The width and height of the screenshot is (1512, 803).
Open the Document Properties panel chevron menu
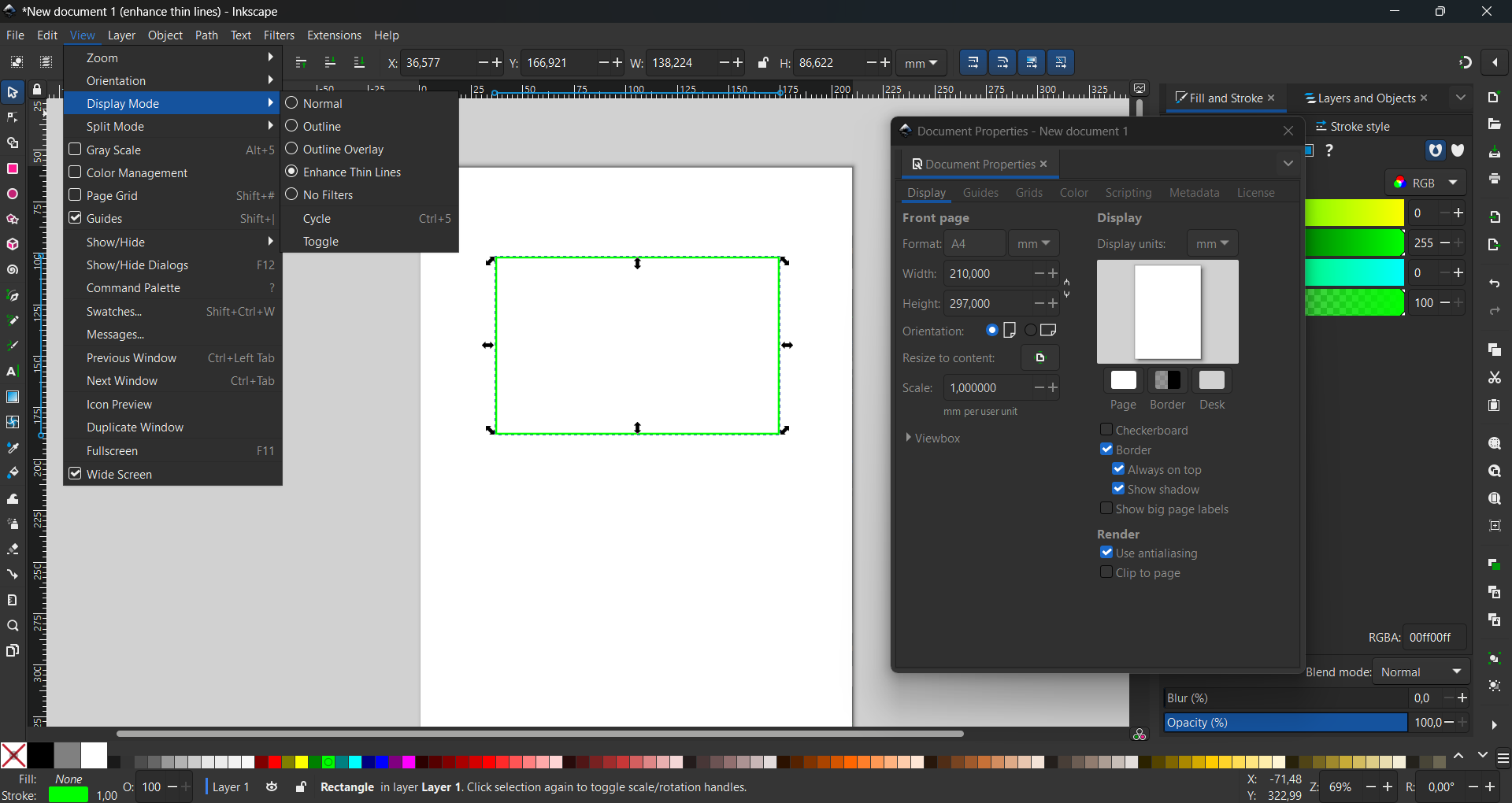[1288, 164]
